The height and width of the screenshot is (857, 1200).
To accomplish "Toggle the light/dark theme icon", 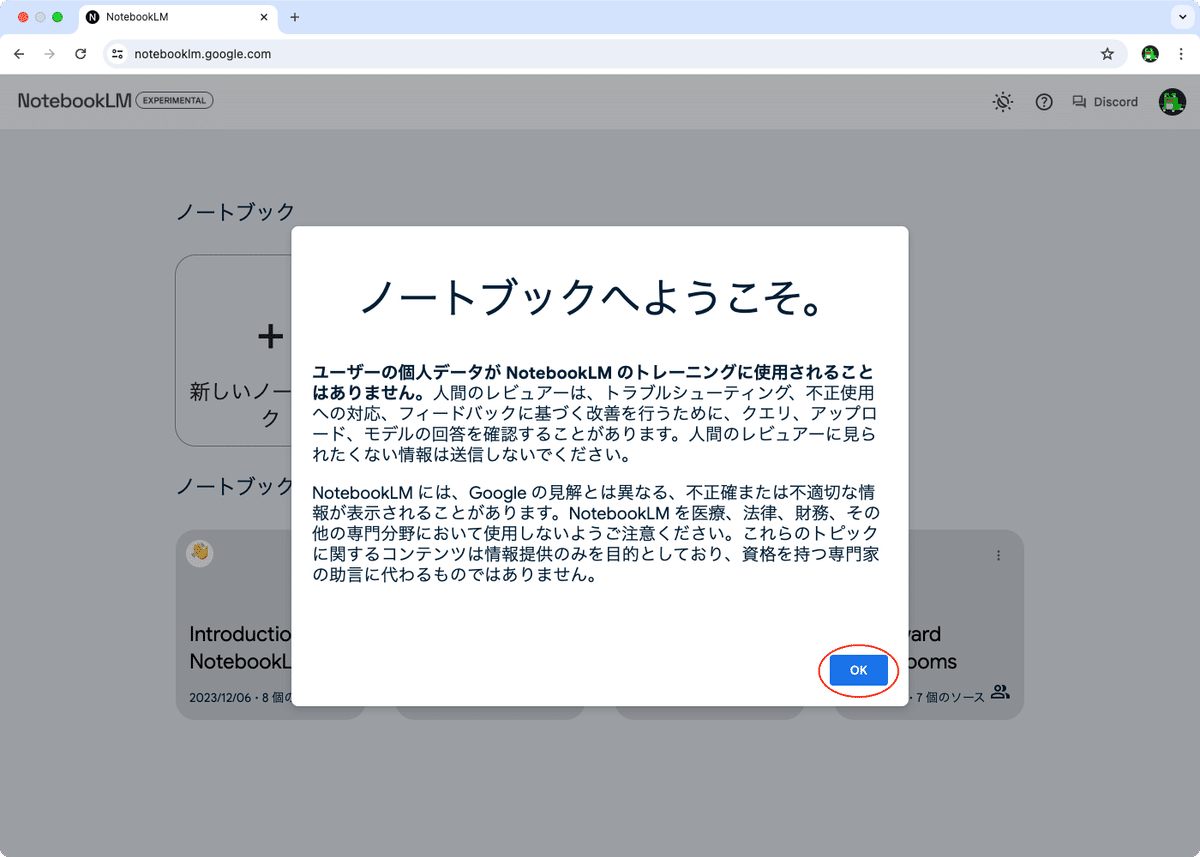I will [x=1003, y=101].
